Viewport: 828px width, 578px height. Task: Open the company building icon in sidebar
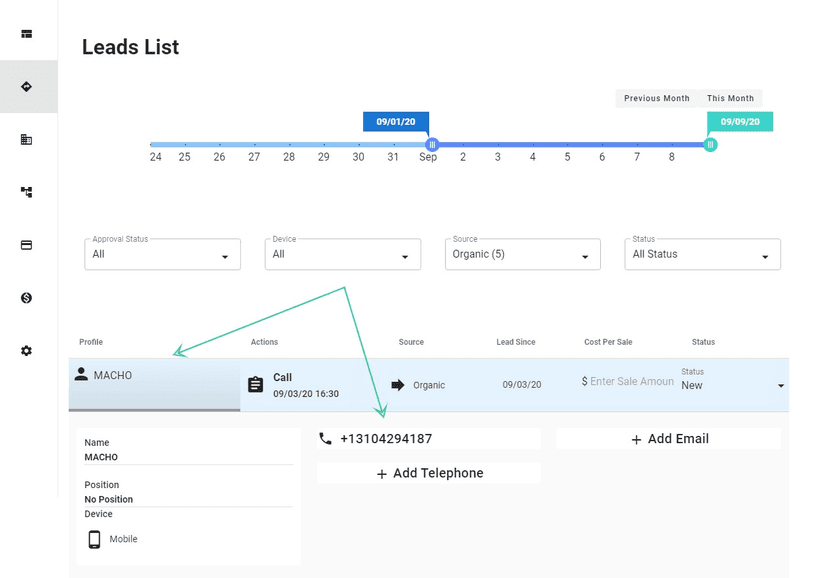tap(27, 140)
